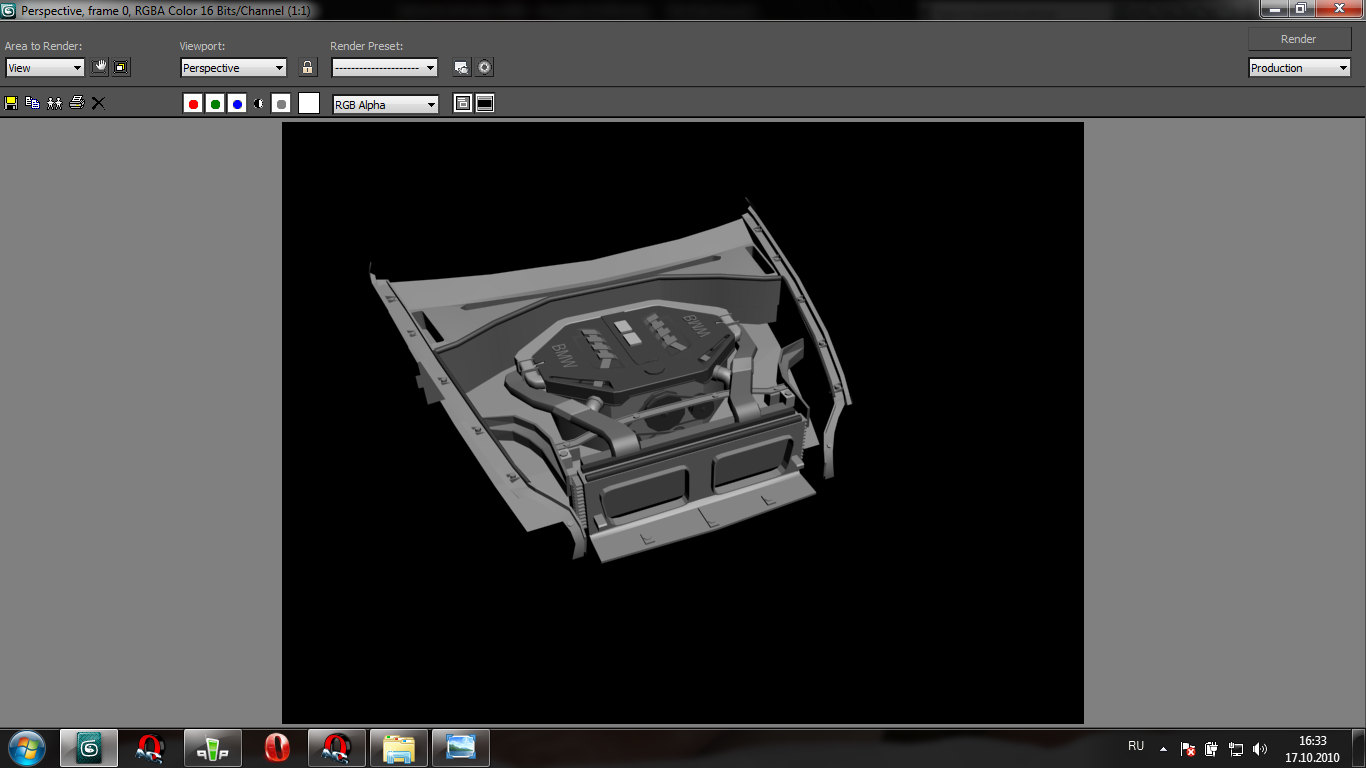Viewport: 1366px width, 768px height.
Task: Toggle the alpha channel display
Action: tap(259, 104)
